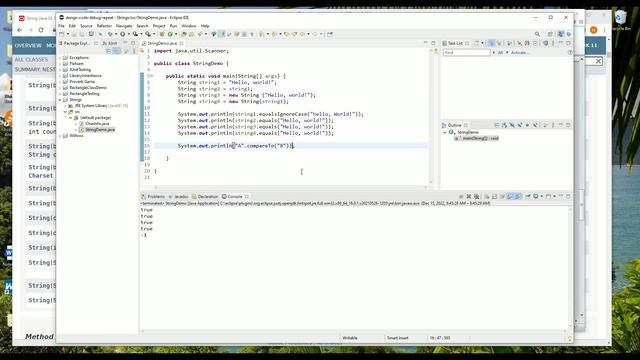This screenshot has width=640, height=360.
Task: Click OVERVIEW link in the browser page
Action: point(28,45)
